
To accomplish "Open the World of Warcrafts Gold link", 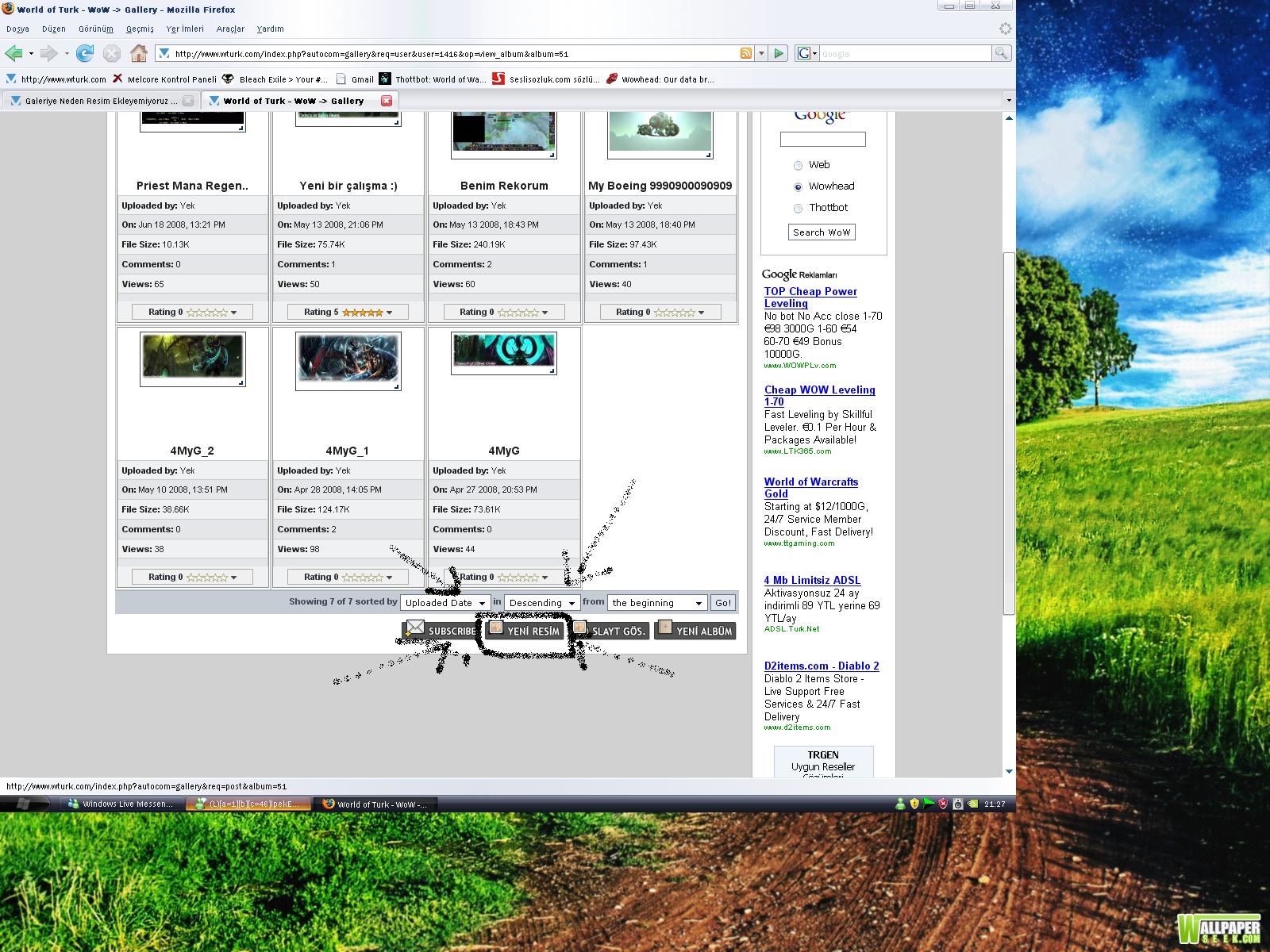I will [811, 488].
